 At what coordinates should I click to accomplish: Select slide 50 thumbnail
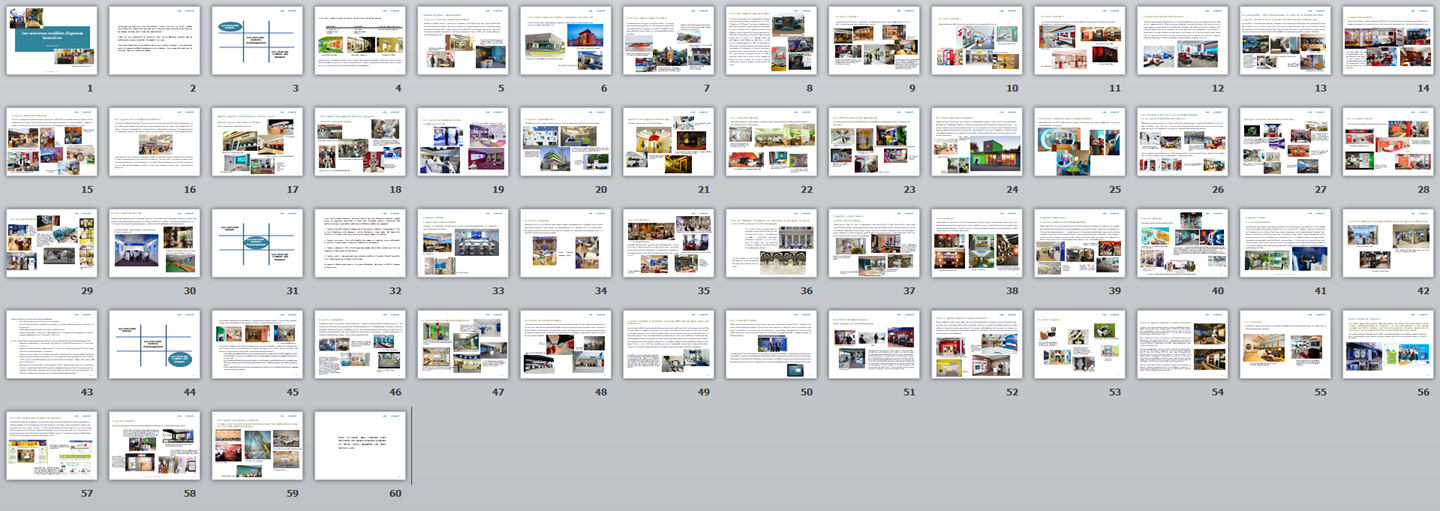point(772,345)
